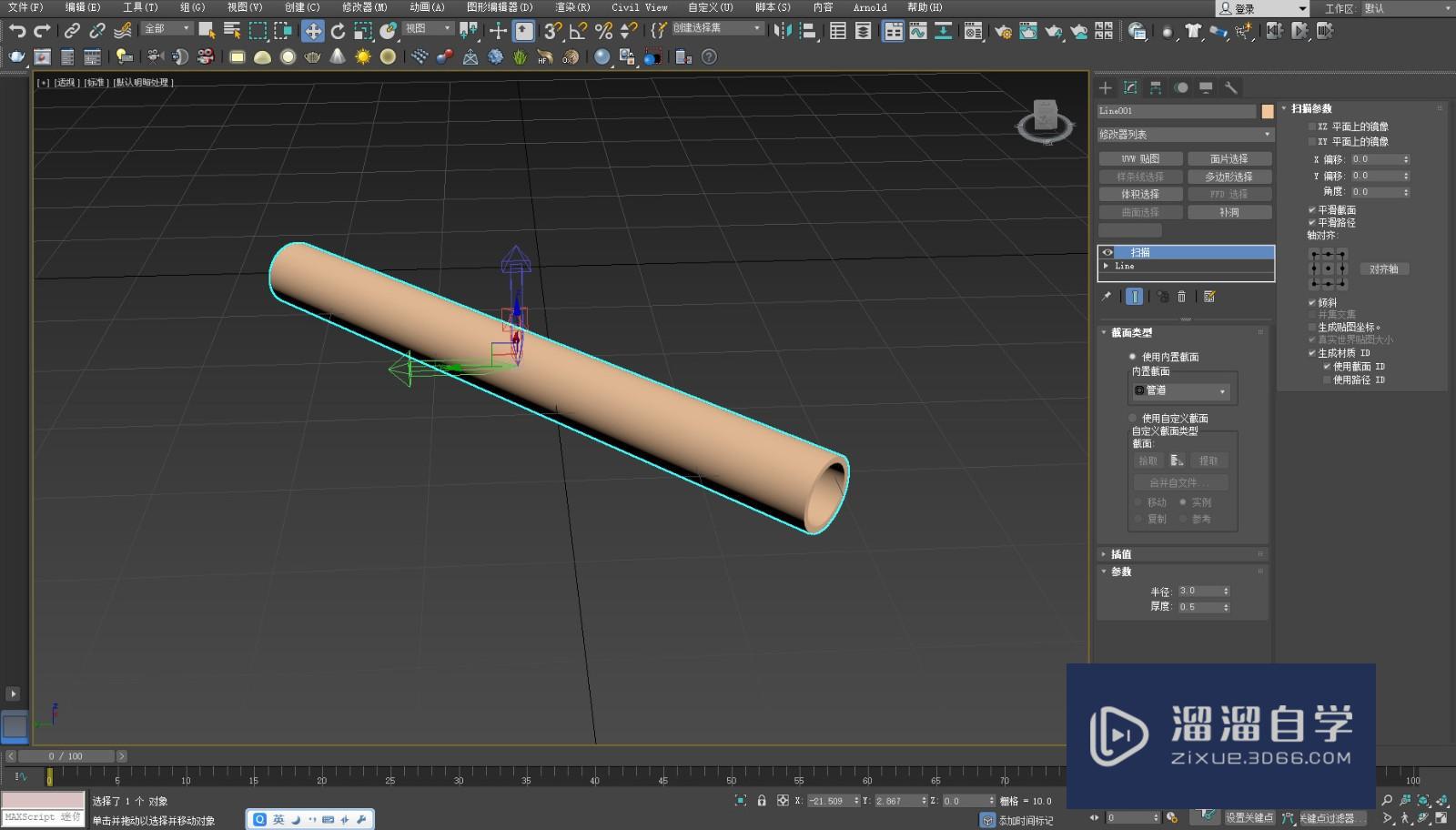This screenshot has width=1456, height=830.
Task: Enable XY 平面上的镜像 checkbox
Action: 1312,141
